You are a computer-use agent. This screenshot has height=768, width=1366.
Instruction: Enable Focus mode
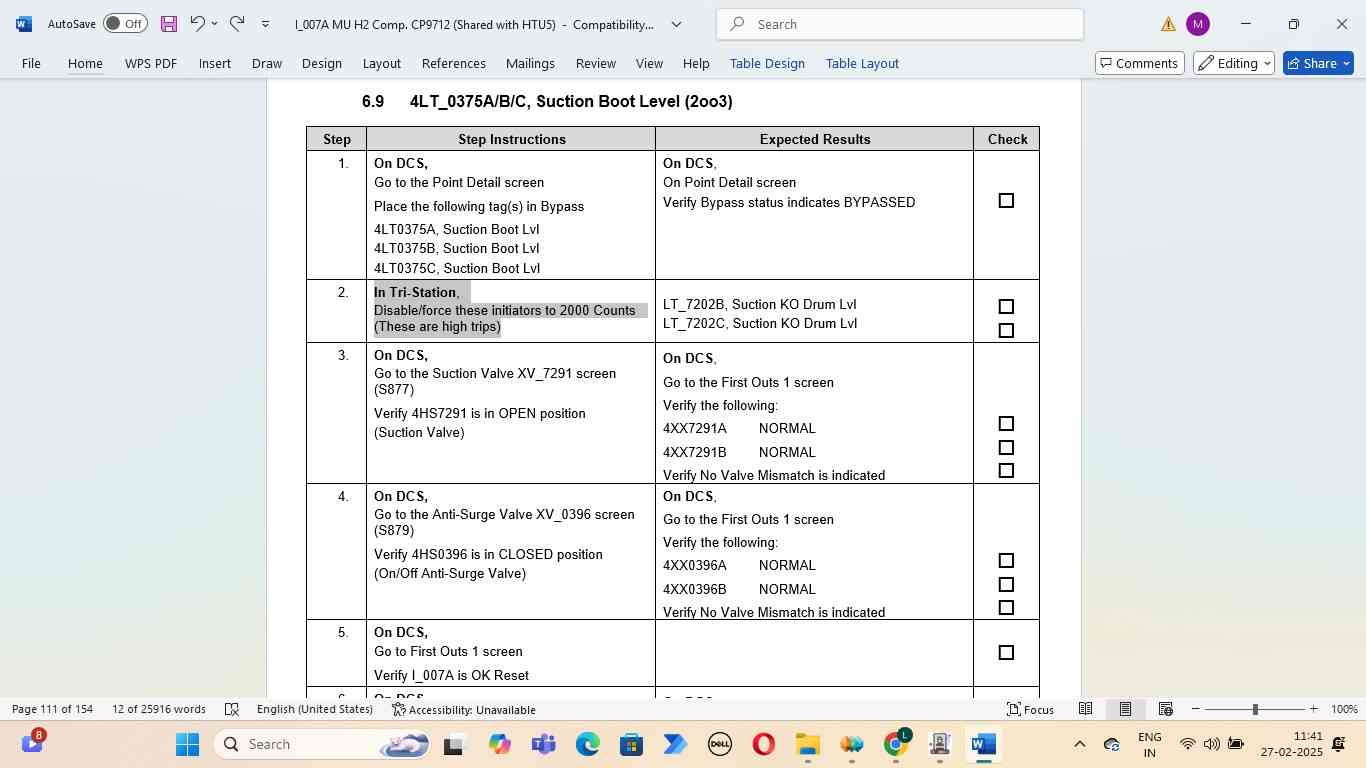(x=1030, y=709)
